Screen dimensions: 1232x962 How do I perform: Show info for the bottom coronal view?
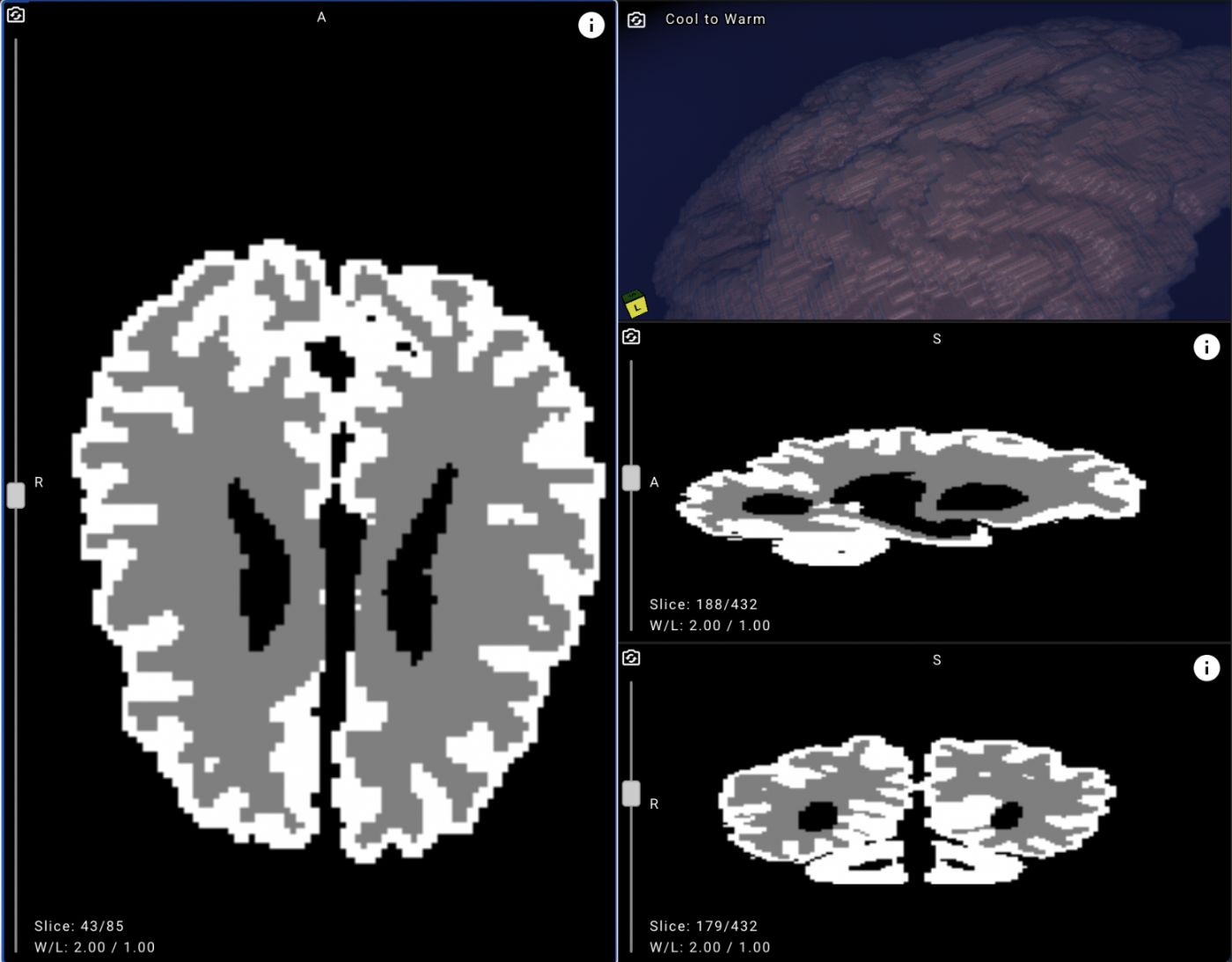pyautogui.click(x=1206, y=668)
